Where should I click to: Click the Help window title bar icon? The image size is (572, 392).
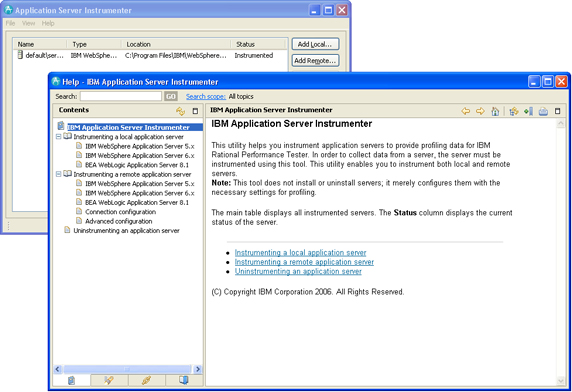pyautogui.click(x=56, y=81)
